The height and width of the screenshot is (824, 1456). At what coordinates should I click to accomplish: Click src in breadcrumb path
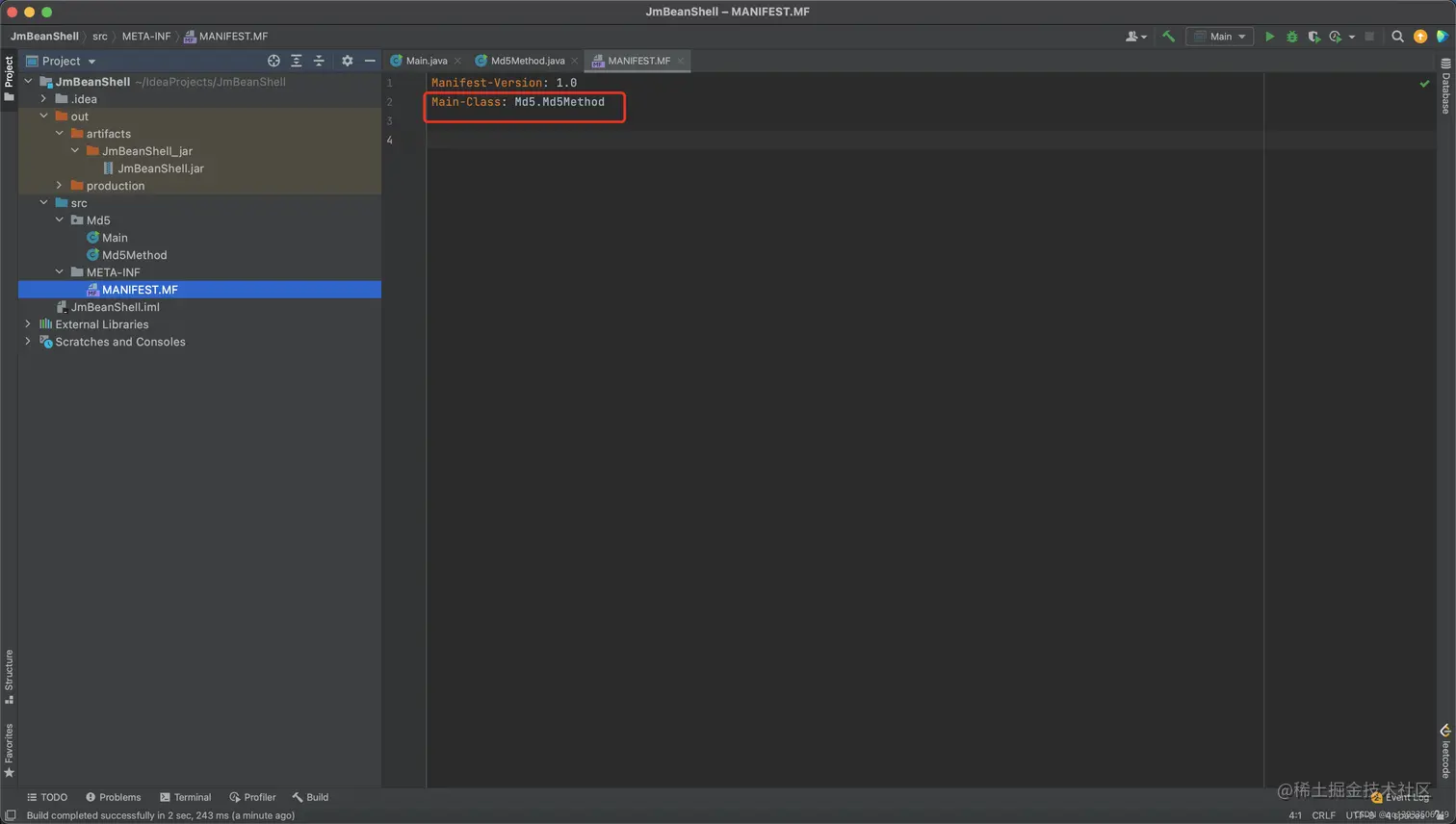point(100,37)
